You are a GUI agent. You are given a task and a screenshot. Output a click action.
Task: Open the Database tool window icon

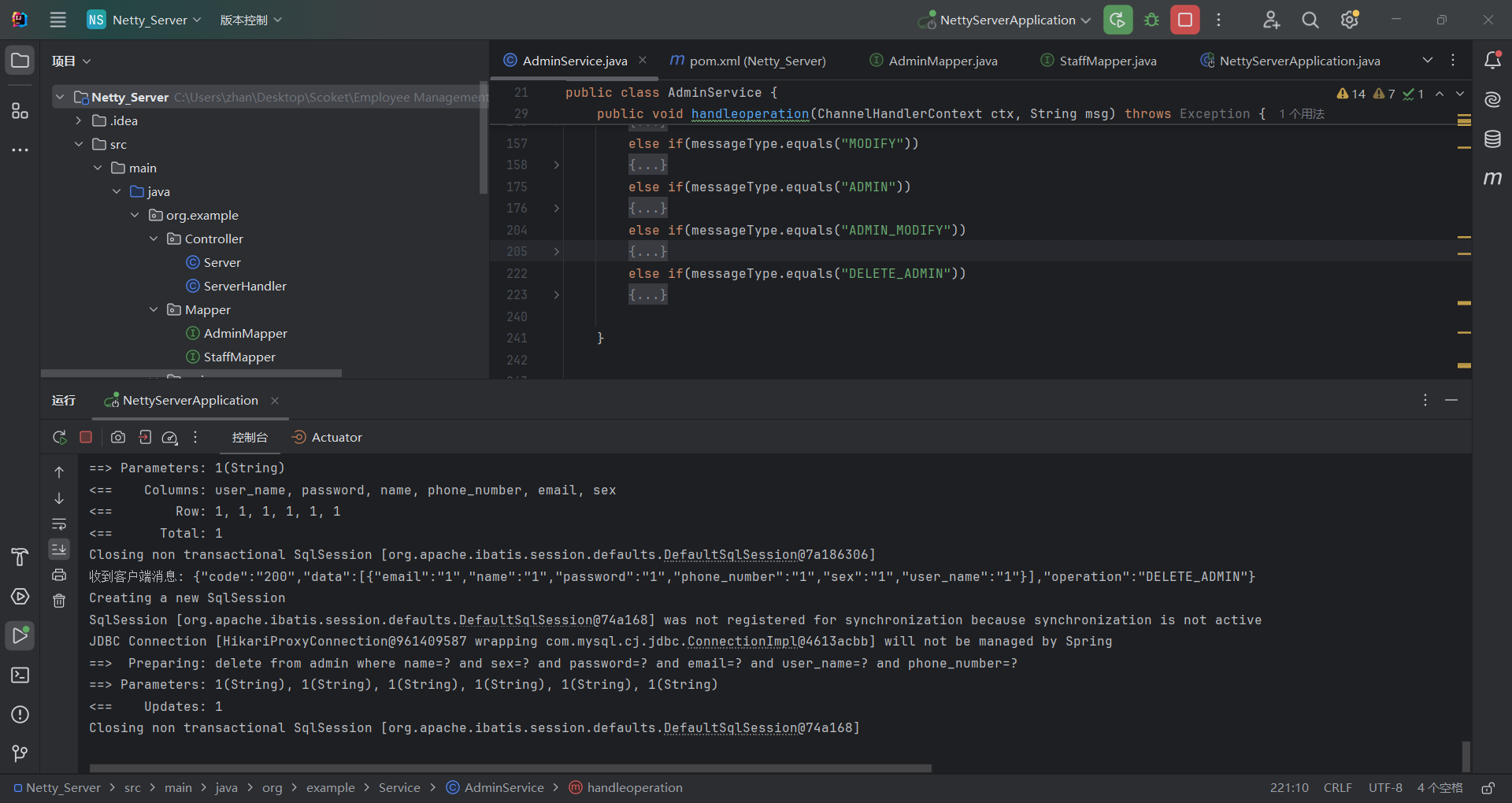point(1492,139)
